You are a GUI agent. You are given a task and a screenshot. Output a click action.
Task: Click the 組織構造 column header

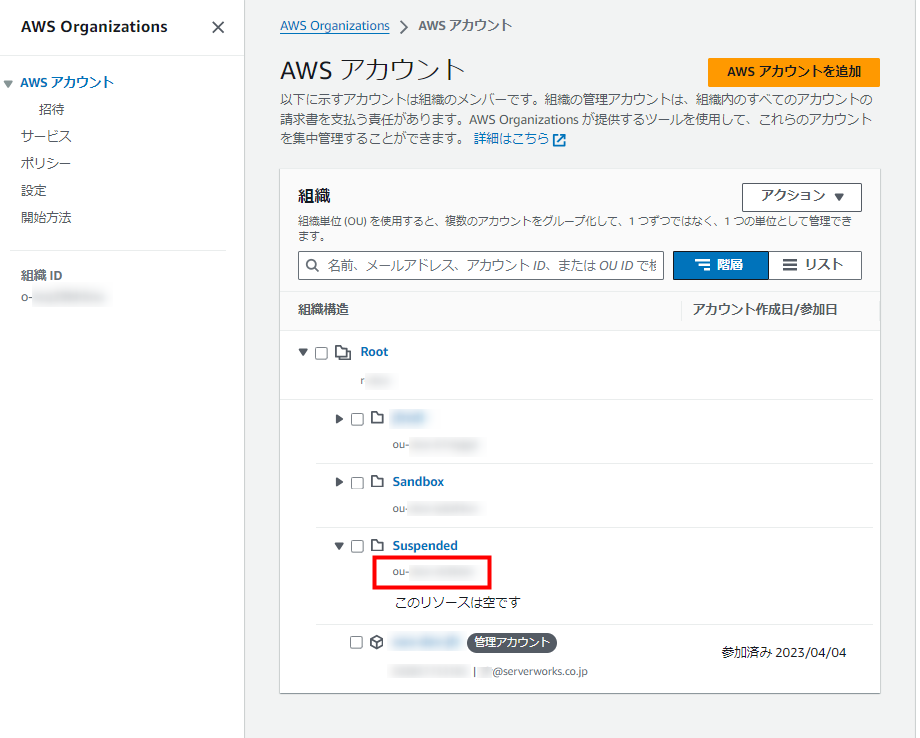[323, 310]
